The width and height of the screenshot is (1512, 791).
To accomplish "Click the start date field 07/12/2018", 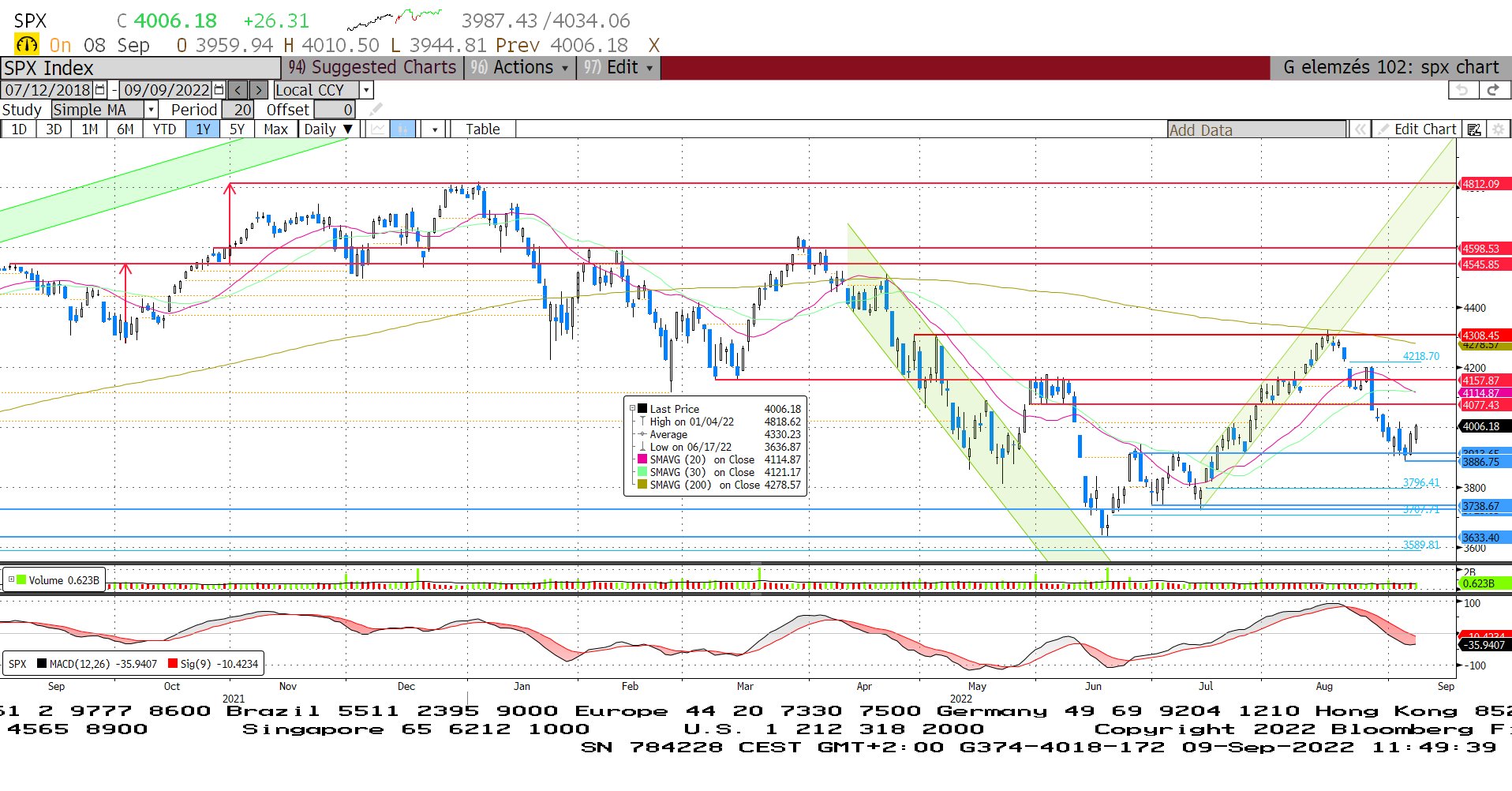I will (48, 90).
